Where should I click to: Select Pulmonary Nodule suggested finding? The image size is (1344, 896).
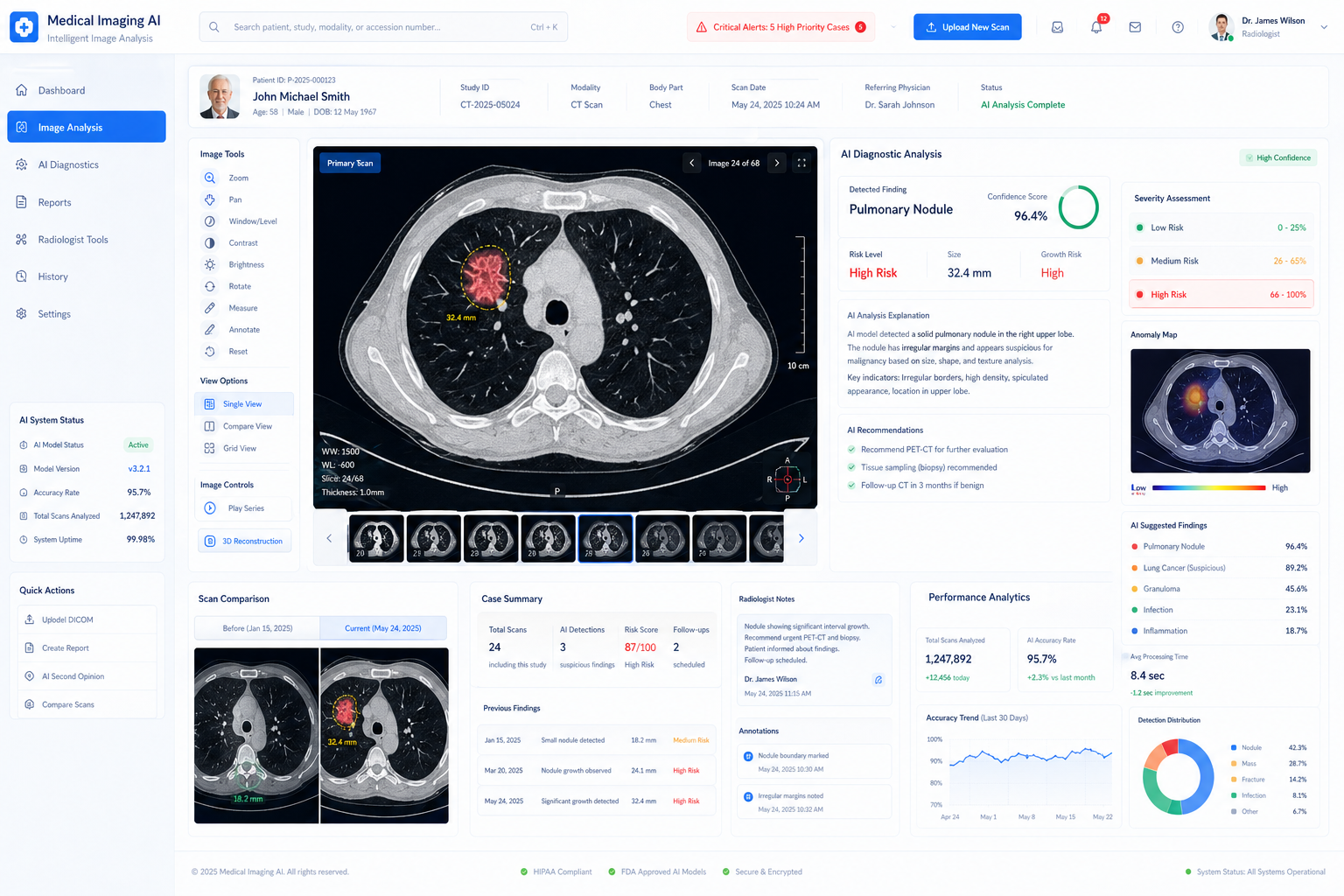pos(1219,547)
